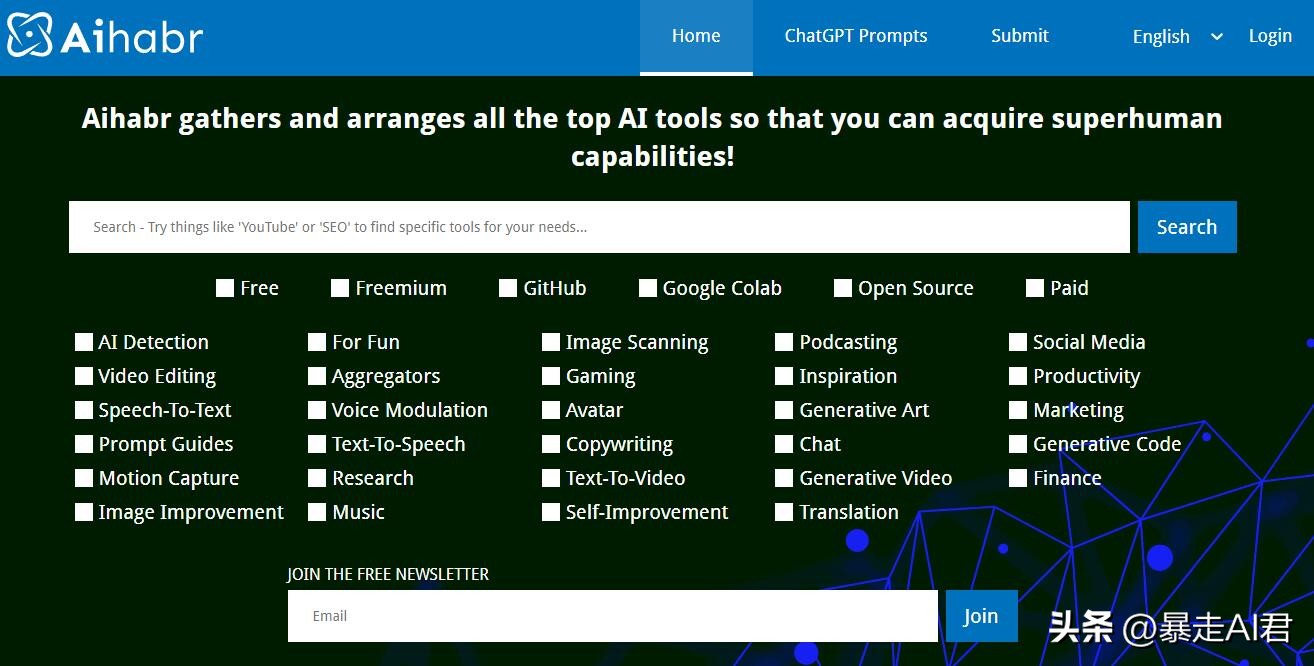Select the Music category checkbox

(317, 513)
